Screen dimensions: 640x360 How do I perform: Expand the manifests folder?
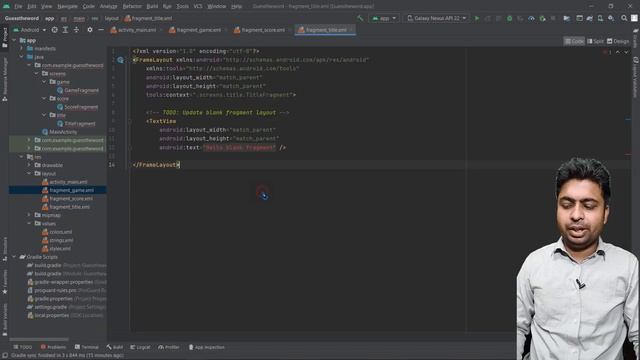pyautogui.click(x=22, y=49)
